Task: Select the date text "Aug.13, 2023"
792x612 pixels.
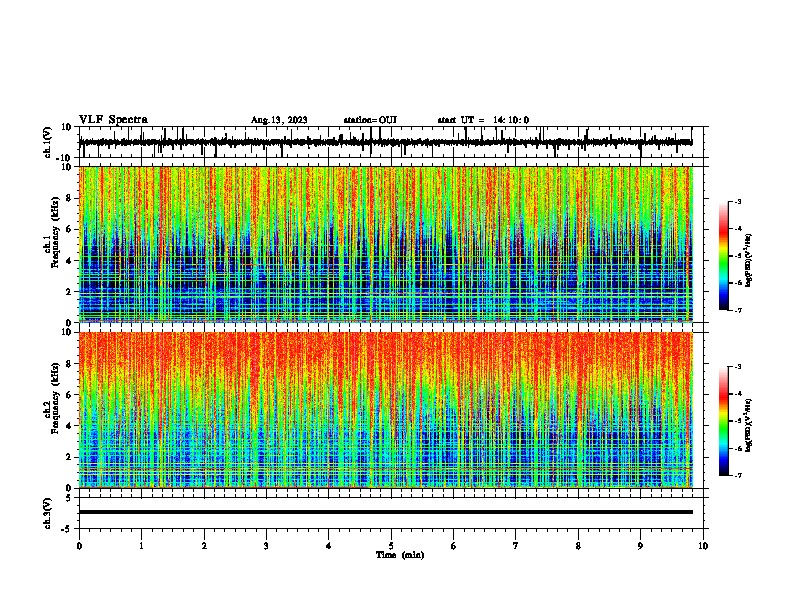Action: pyautogui.click(x=279, y=120)
